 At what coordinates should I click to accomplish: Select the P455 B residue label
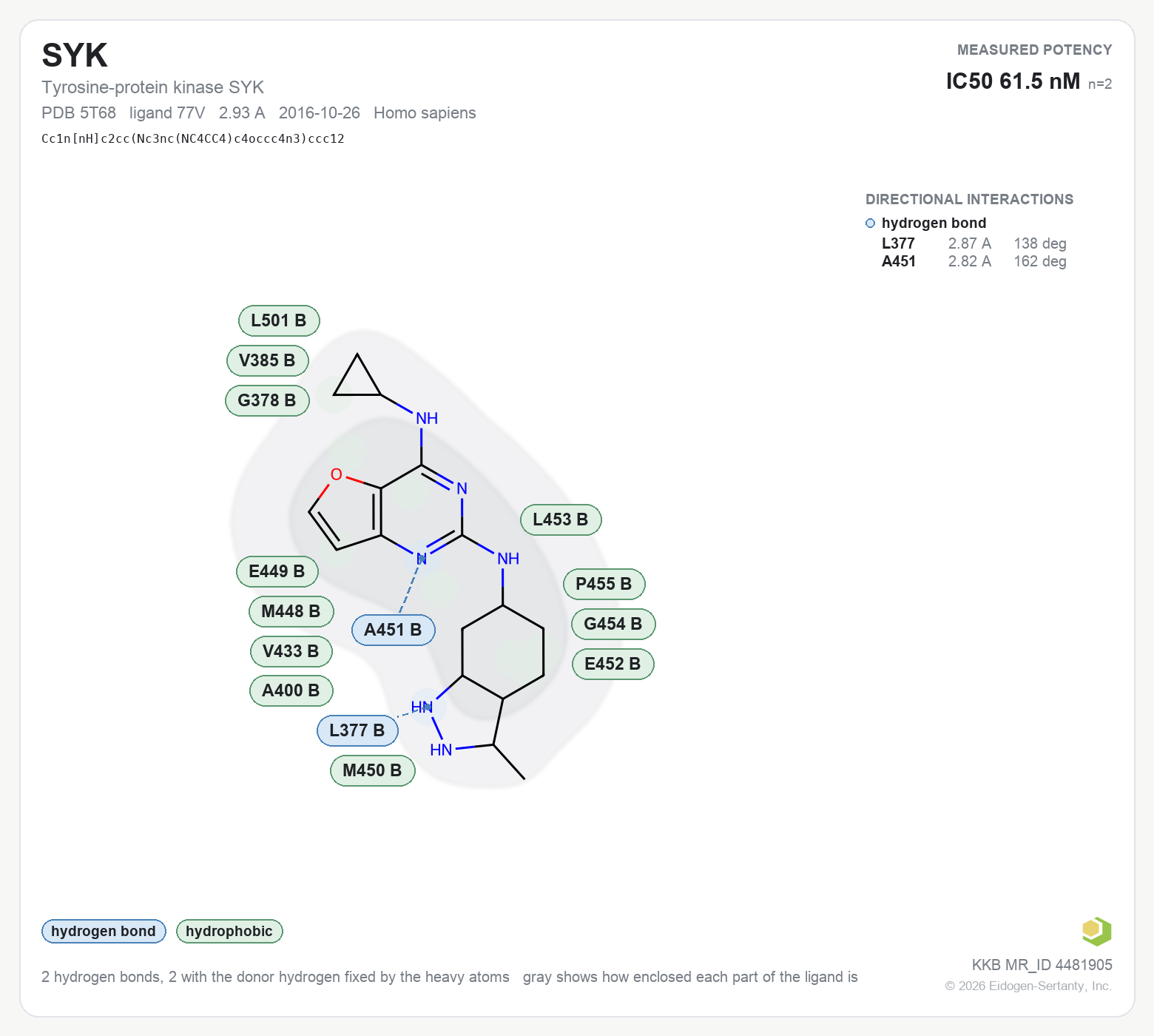tap(604, 584)
